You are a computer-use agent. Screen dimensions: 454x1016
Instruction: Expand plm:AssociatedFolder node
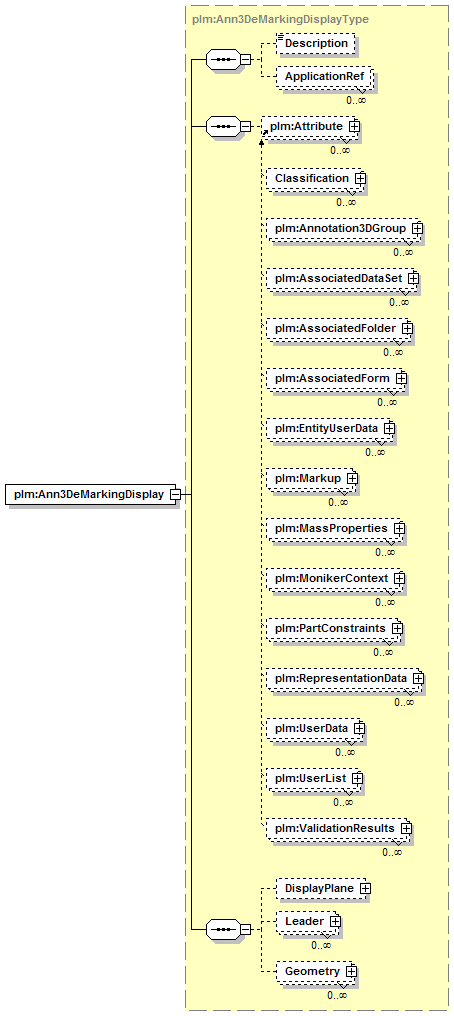407,329
